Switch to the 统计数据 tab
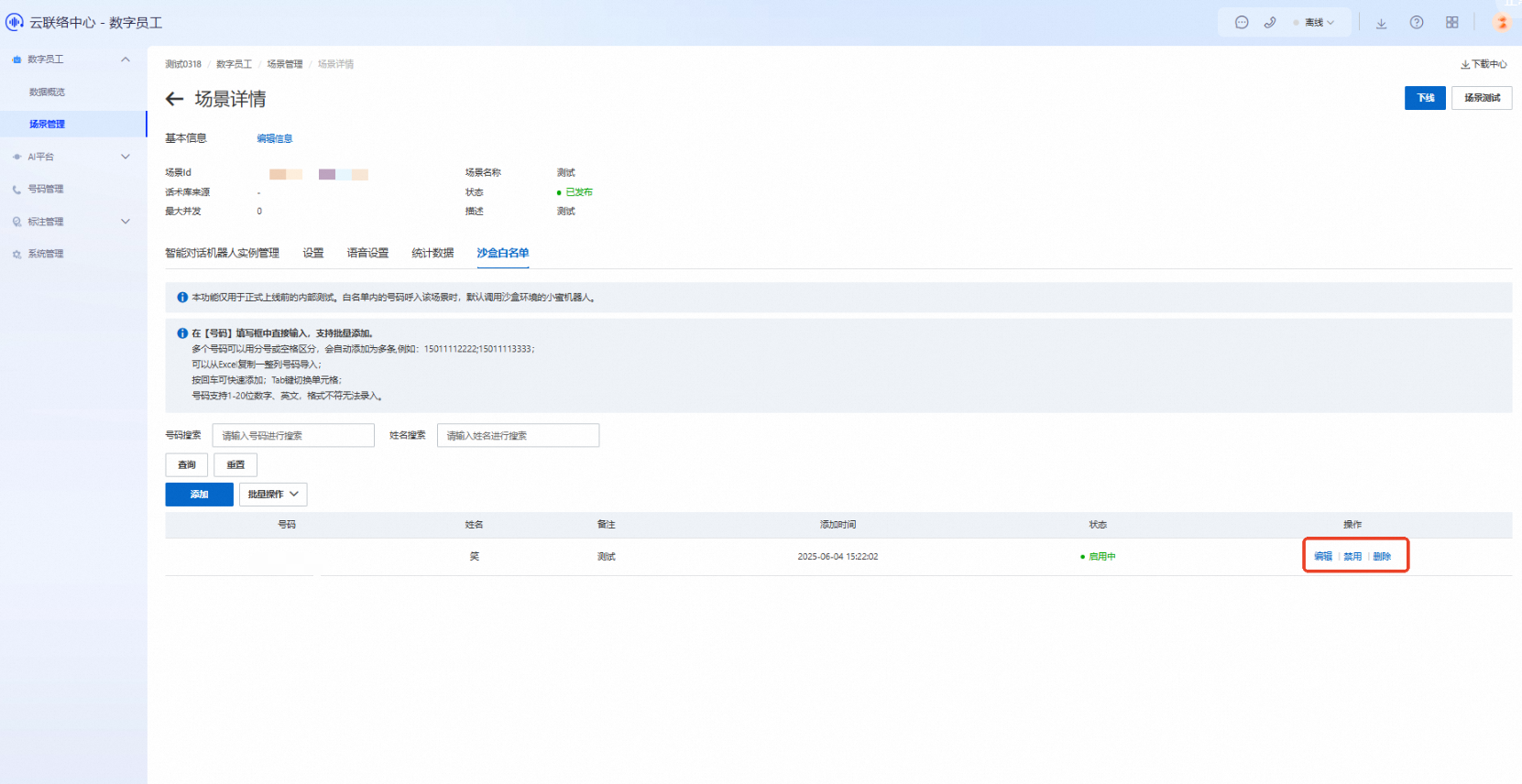The image size is (1522, 784). tap(433, 253)
